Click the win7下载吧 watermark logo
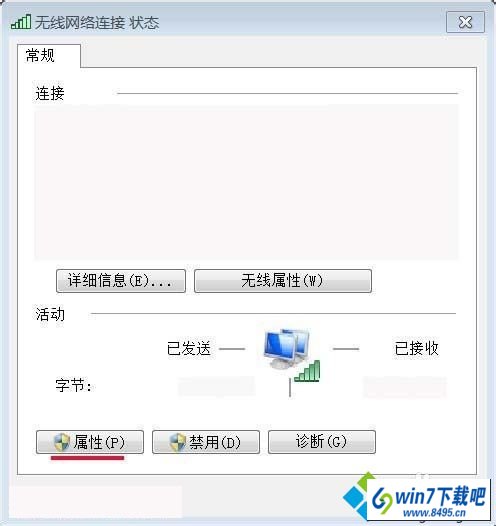 point(416,497)
